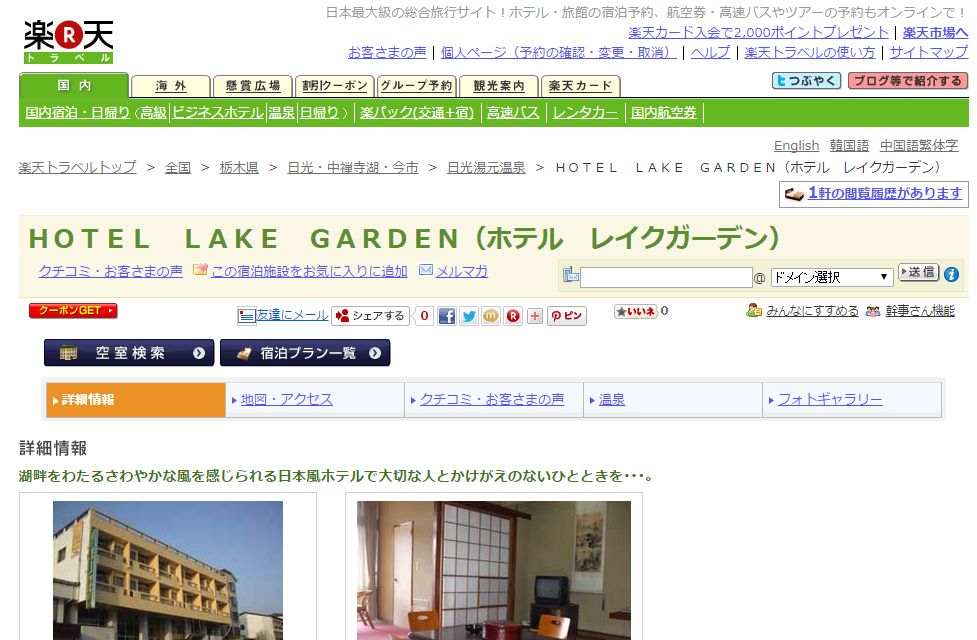977x640 pixels.
Task: Open the 観光案内 tab
Action: coord(498,86)
